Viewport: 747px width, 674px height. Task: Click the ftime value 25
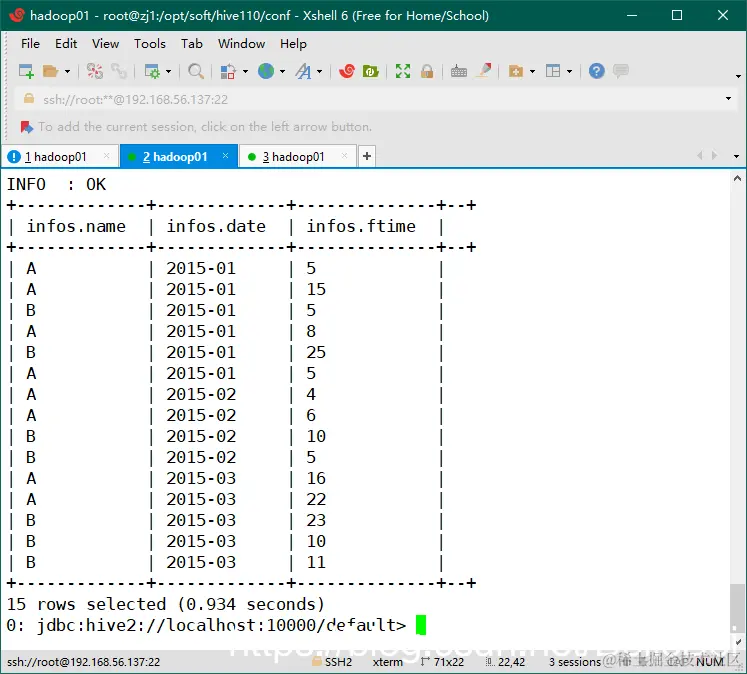click(x=316, y=352)
